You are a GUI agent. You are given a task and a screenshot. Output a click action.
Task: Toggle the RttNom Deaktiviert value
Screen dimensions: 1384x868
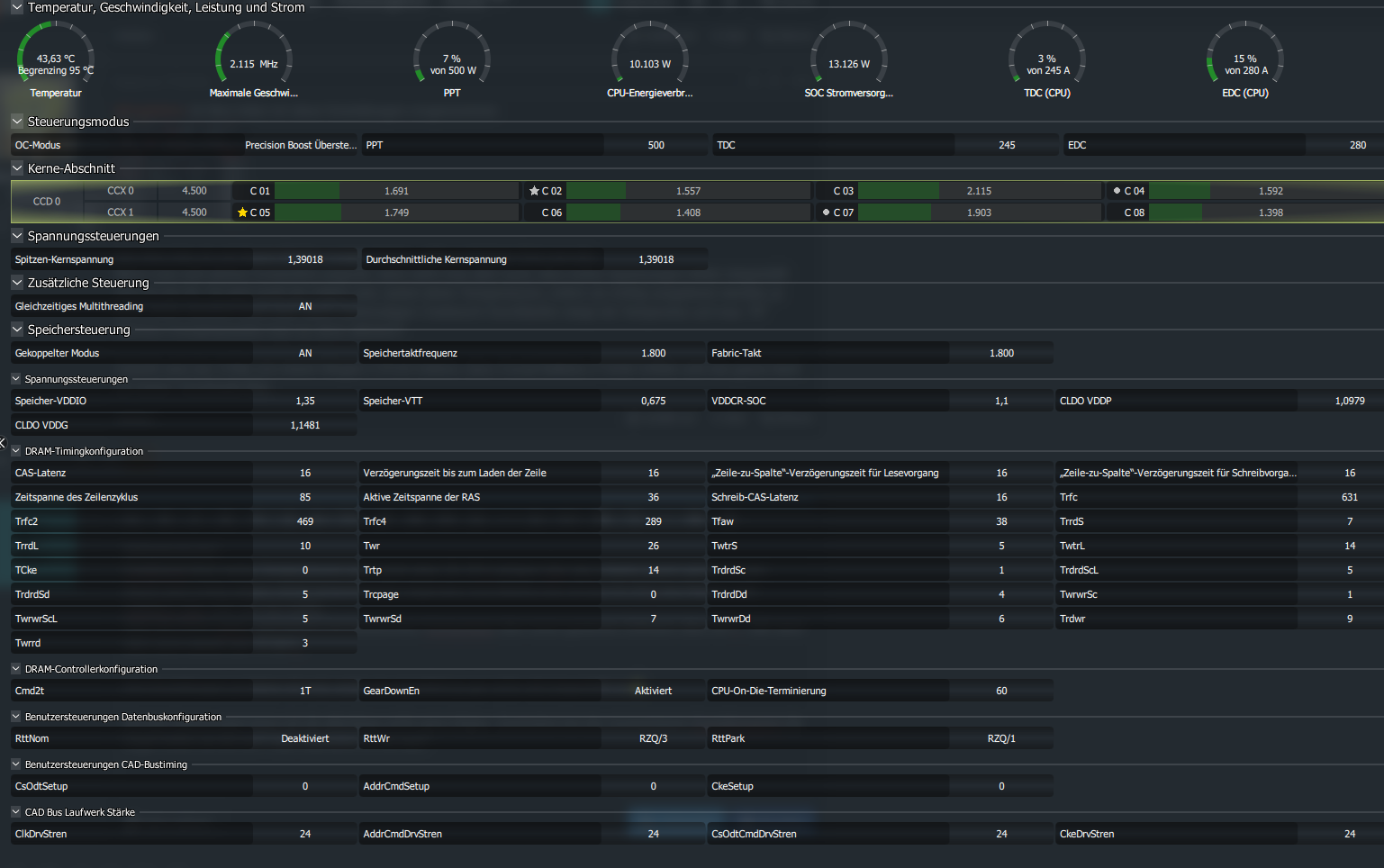click(305, 738)
